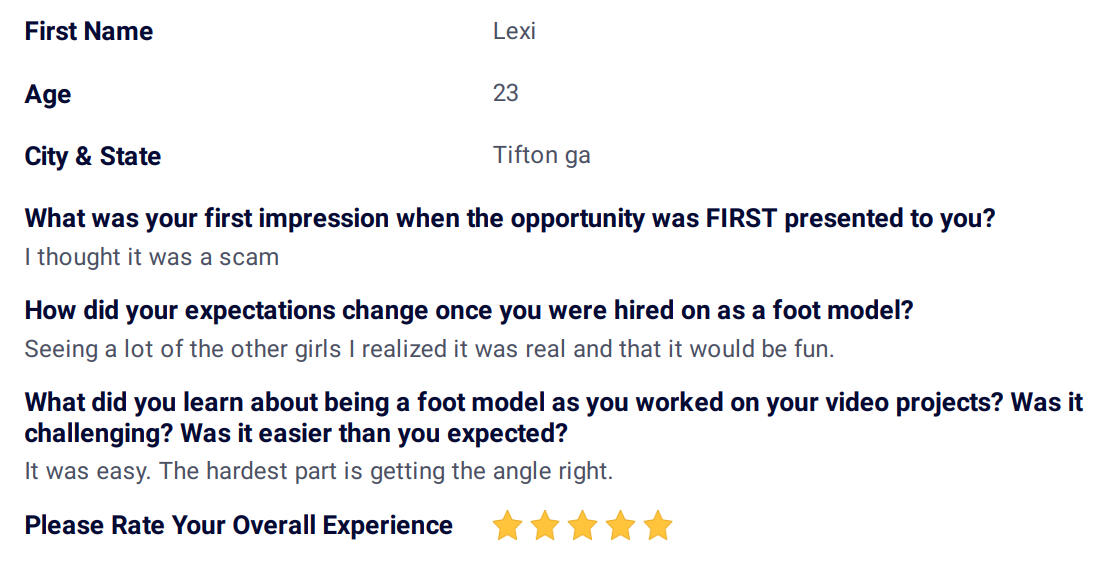
Task: Select the third rating star
Action: (582, 525)
